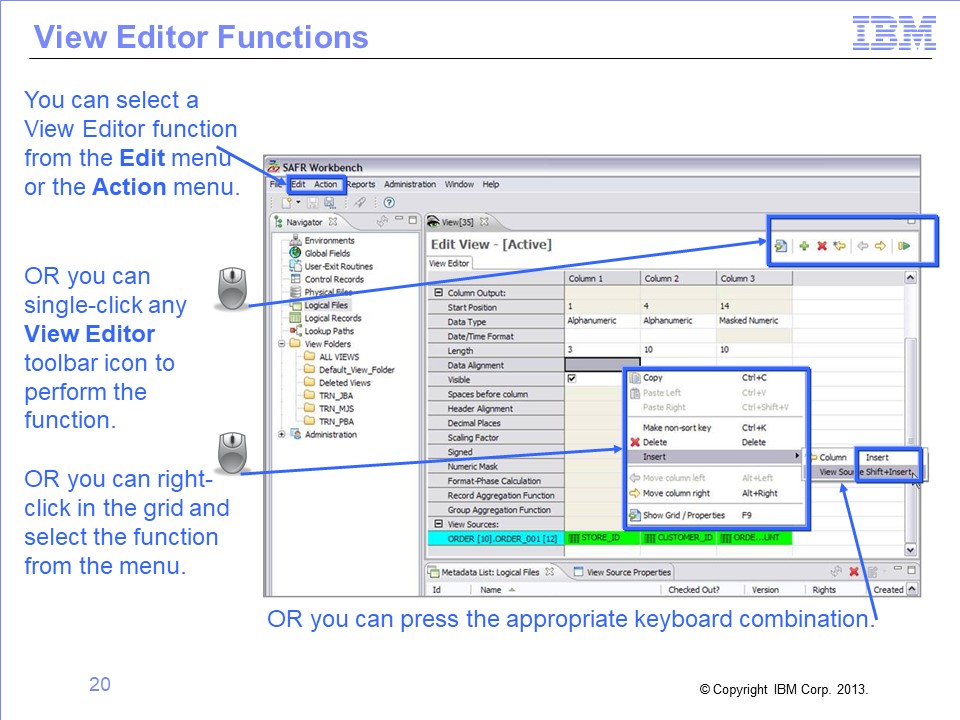The image size is (960, 720).
Task: Select Show Grid / Properties menu entry
Action: click(x=714, y=515)
